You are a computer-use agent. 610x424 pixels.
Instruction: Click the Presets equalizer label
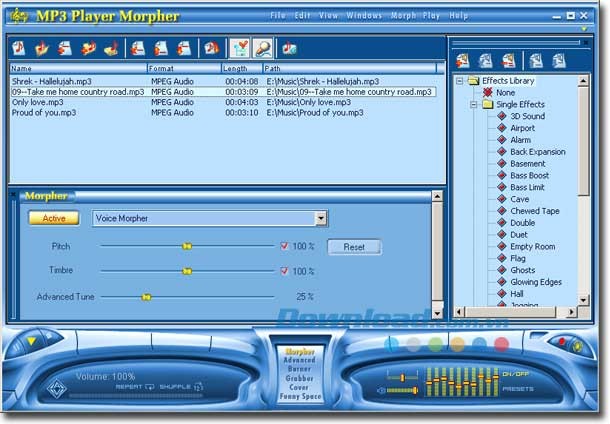point(517,388)
